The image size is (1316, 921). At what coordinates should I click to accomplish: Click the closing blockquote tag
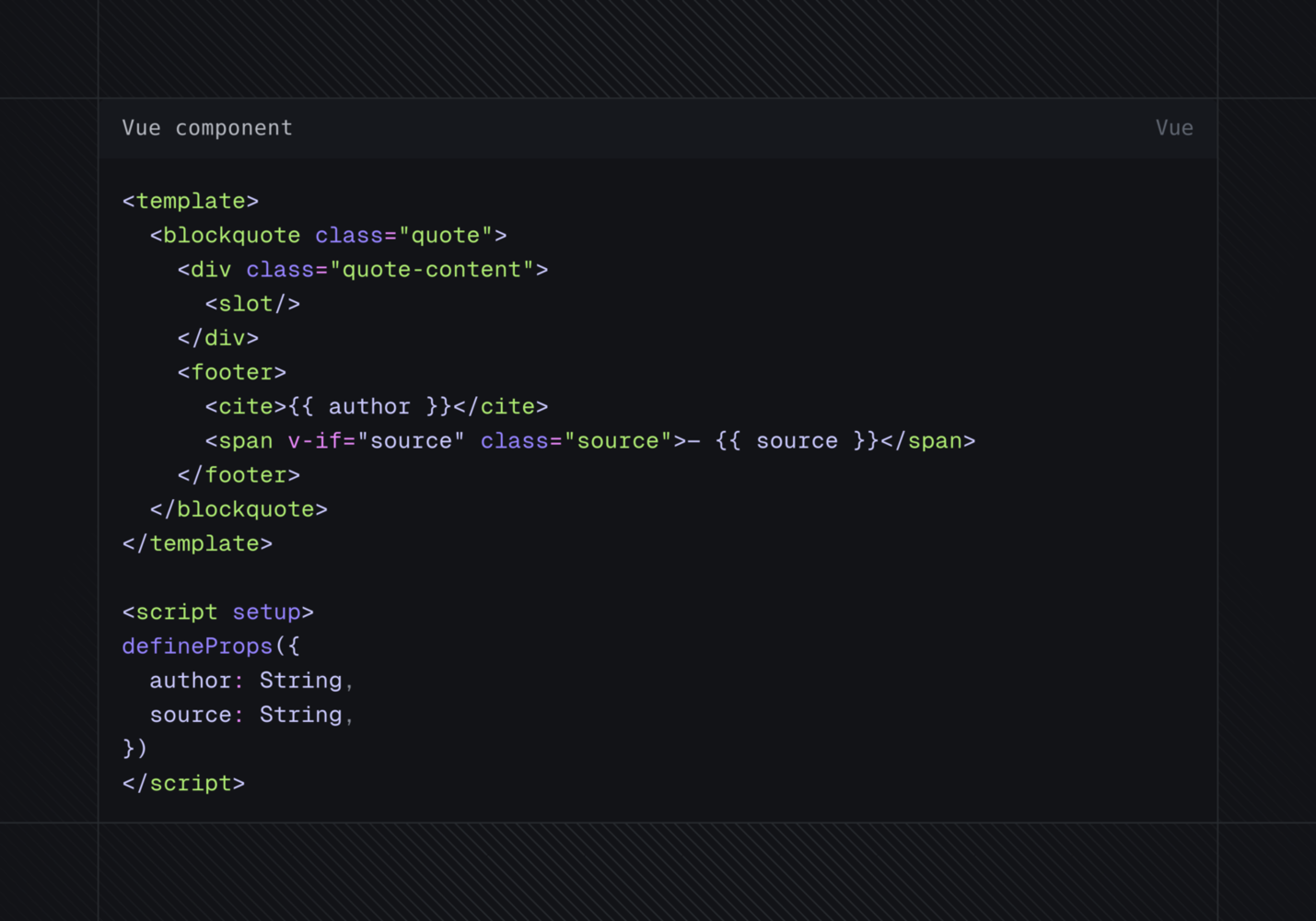tap(238, 508)
